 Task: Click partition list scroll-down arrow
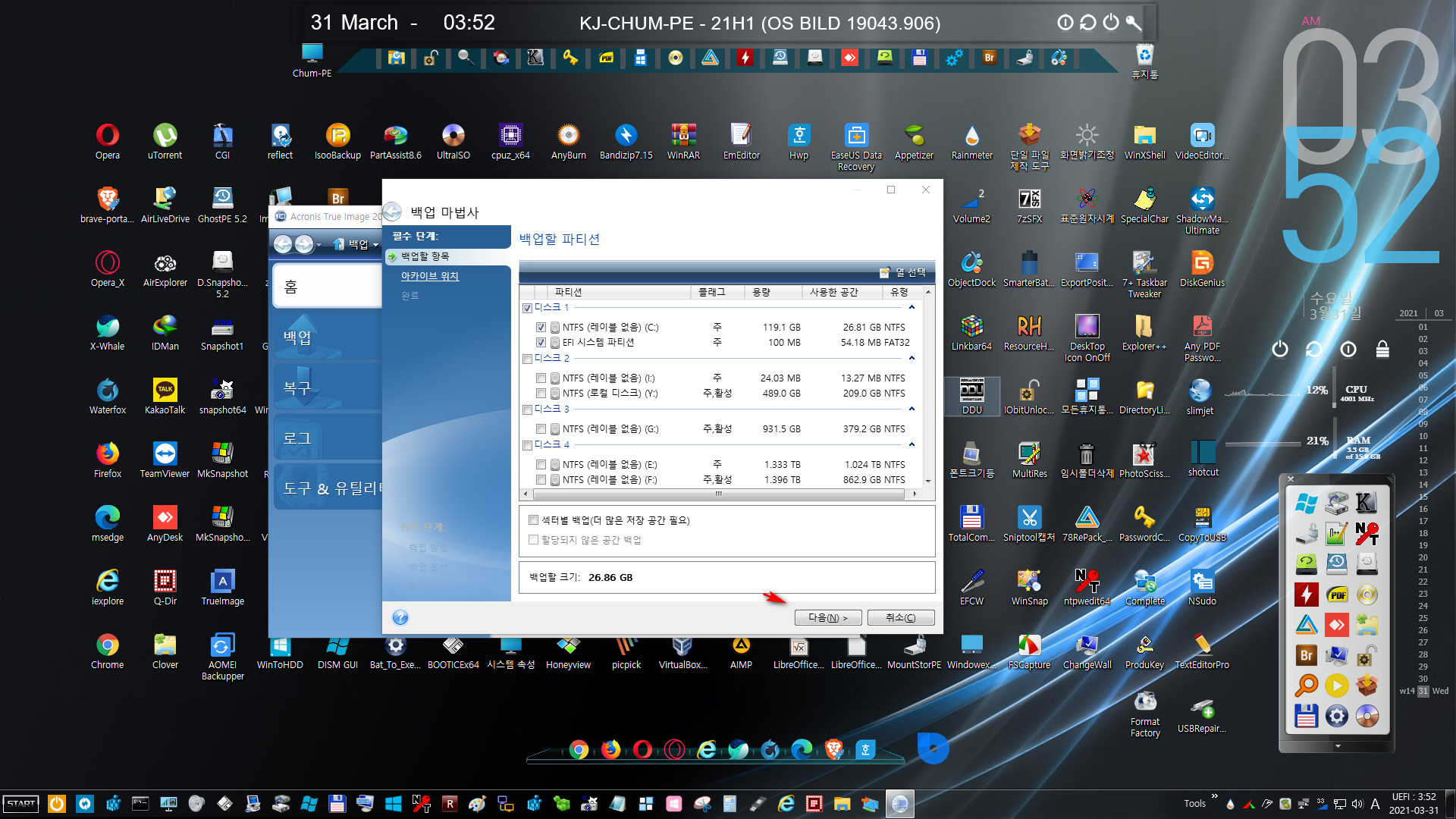(928, 481)
